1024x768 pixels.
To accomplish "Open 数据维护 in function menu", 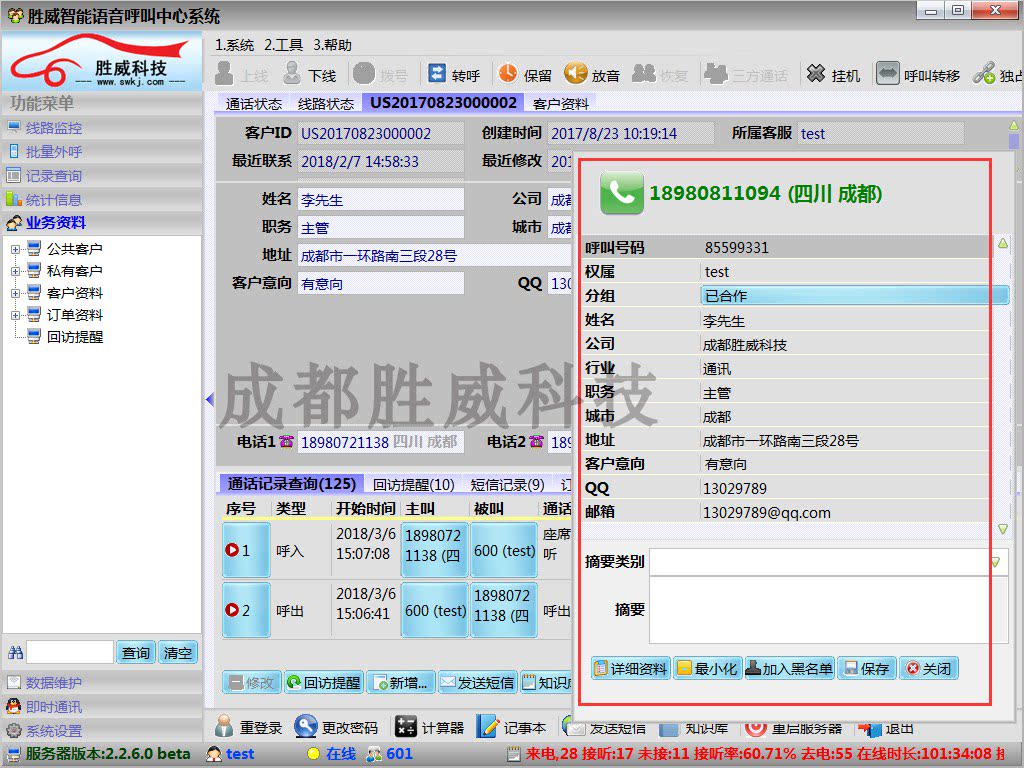I will pyautogui.click(x=54, y=682).
